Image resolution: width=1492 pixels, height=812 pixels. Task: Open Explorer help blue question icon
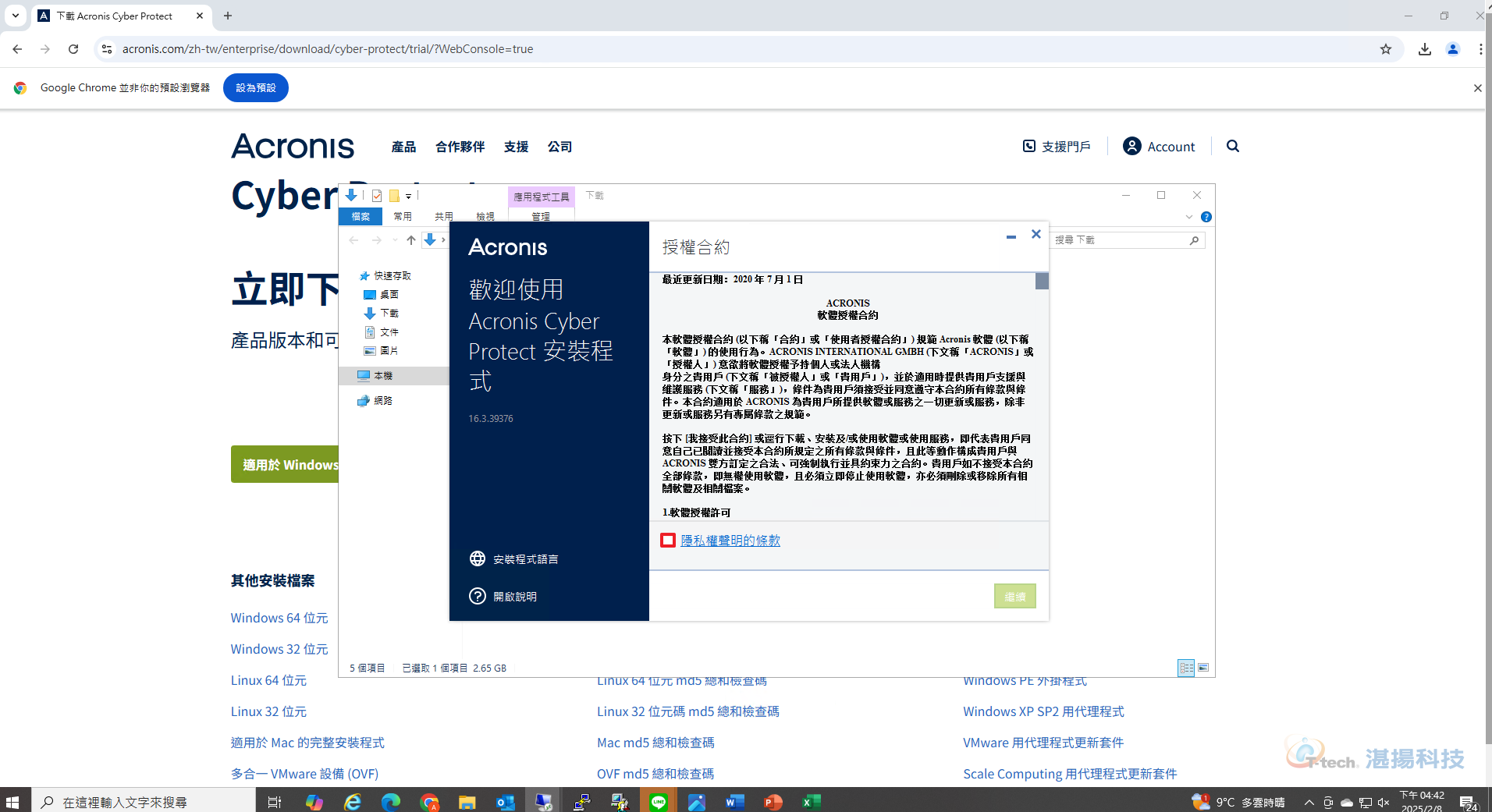click(1206, 217)
